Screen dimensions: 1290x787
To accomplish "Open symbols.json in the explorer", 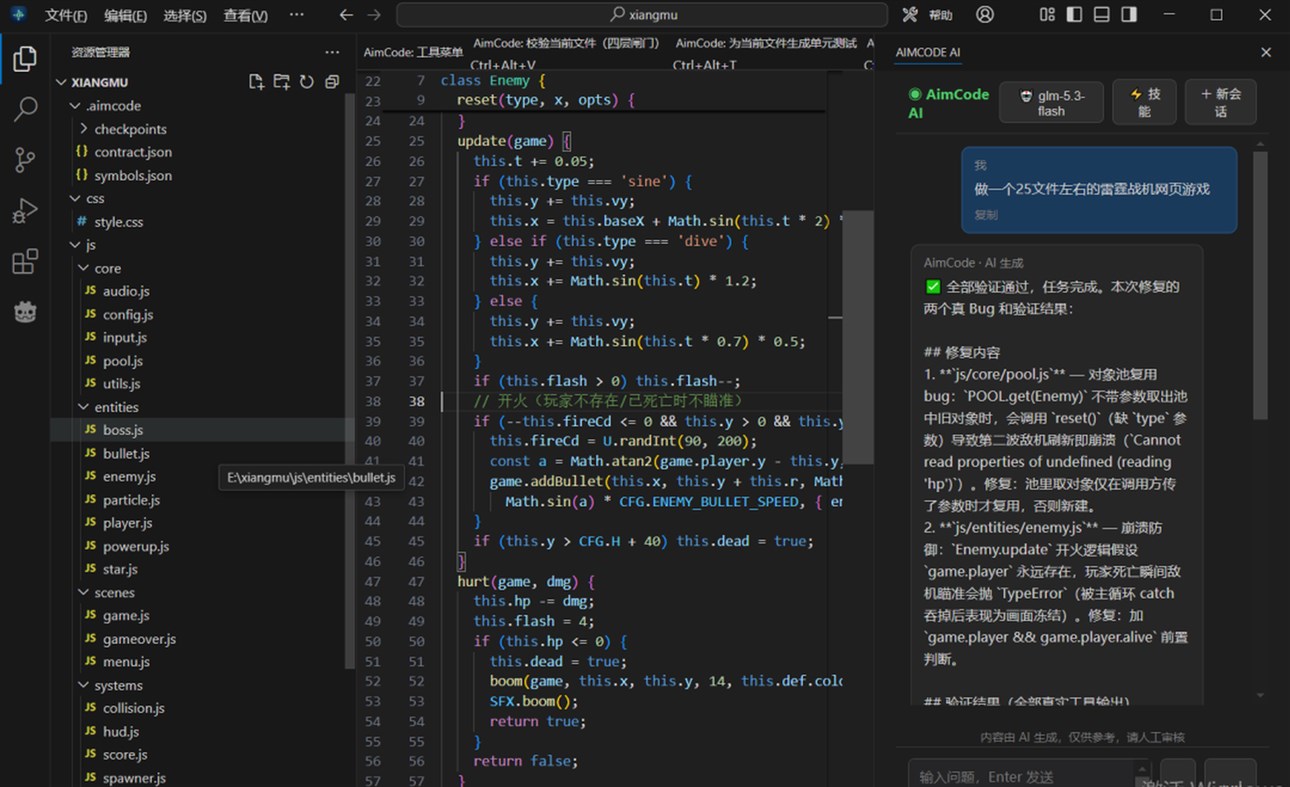I will [x=133, y=175].
